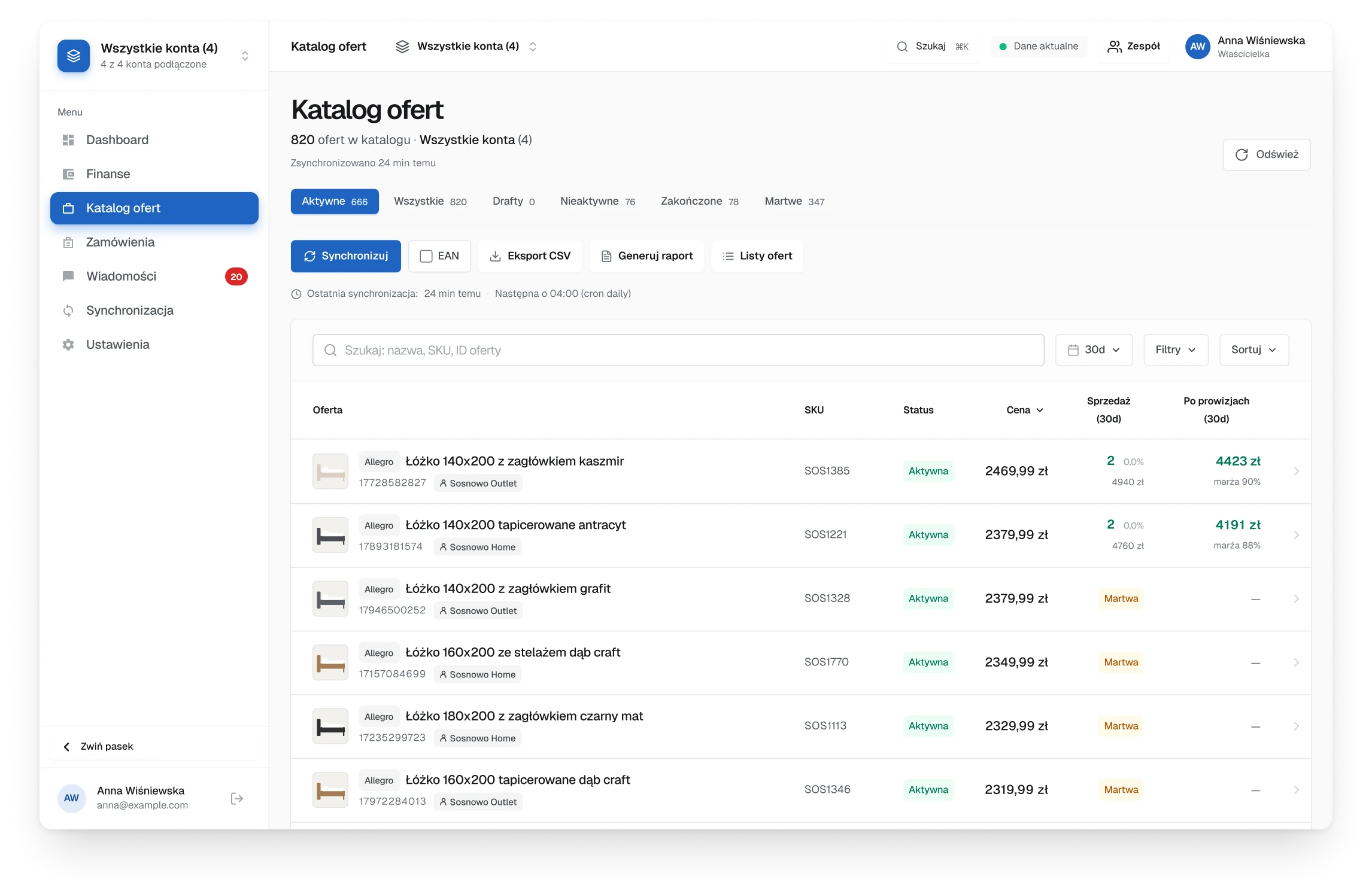Click the logout icon next to anna@example.com
The width and height of the screenshot is (1372, 894).
tap(236, 799)
